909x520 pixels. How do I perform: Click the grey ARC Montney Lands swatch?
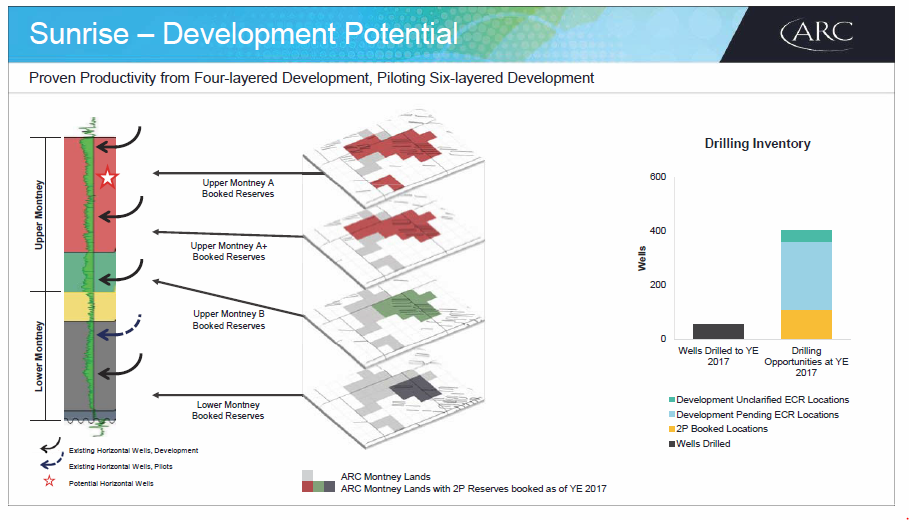coord(308,475)
